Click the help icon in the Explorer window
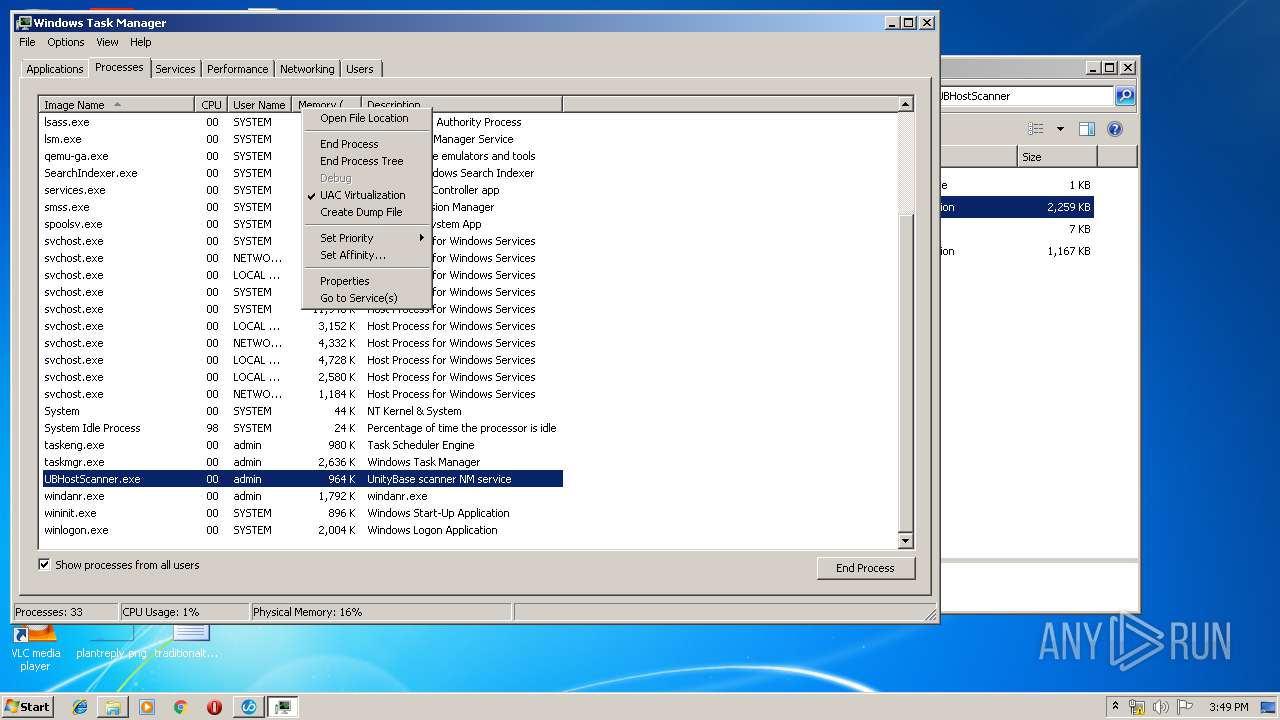Screen dimensions: 1280x720 click(1115, 129)
